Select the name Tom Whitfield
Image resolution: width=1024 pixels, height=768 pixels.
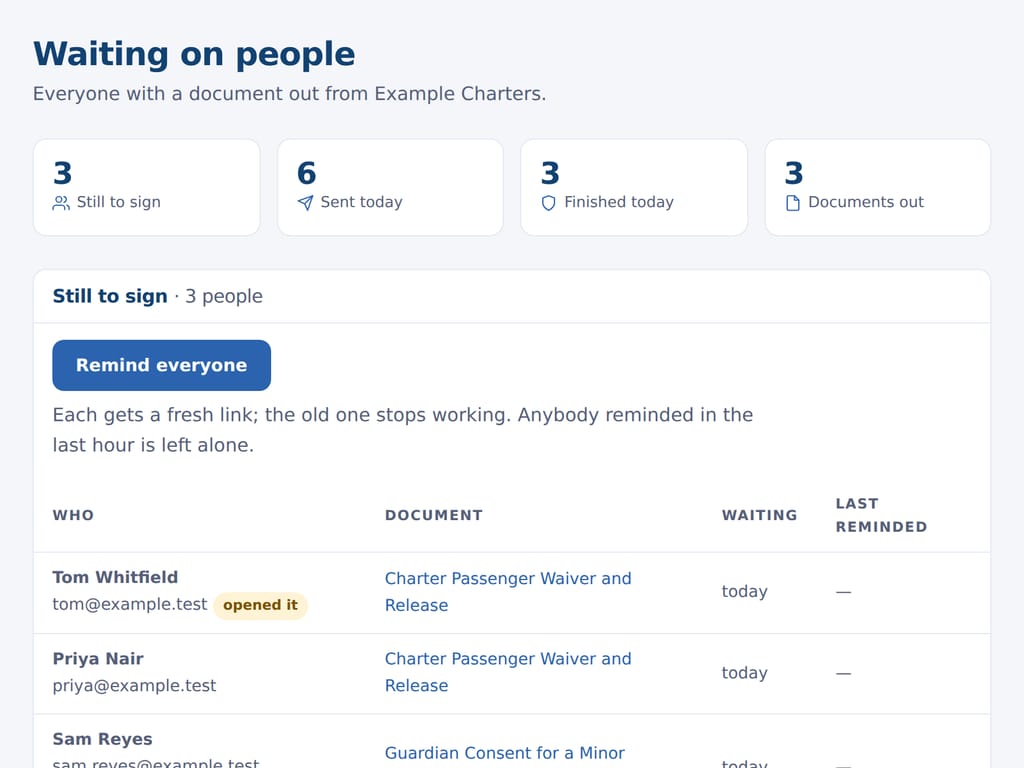pyautogui.click(x=115, y=577)
